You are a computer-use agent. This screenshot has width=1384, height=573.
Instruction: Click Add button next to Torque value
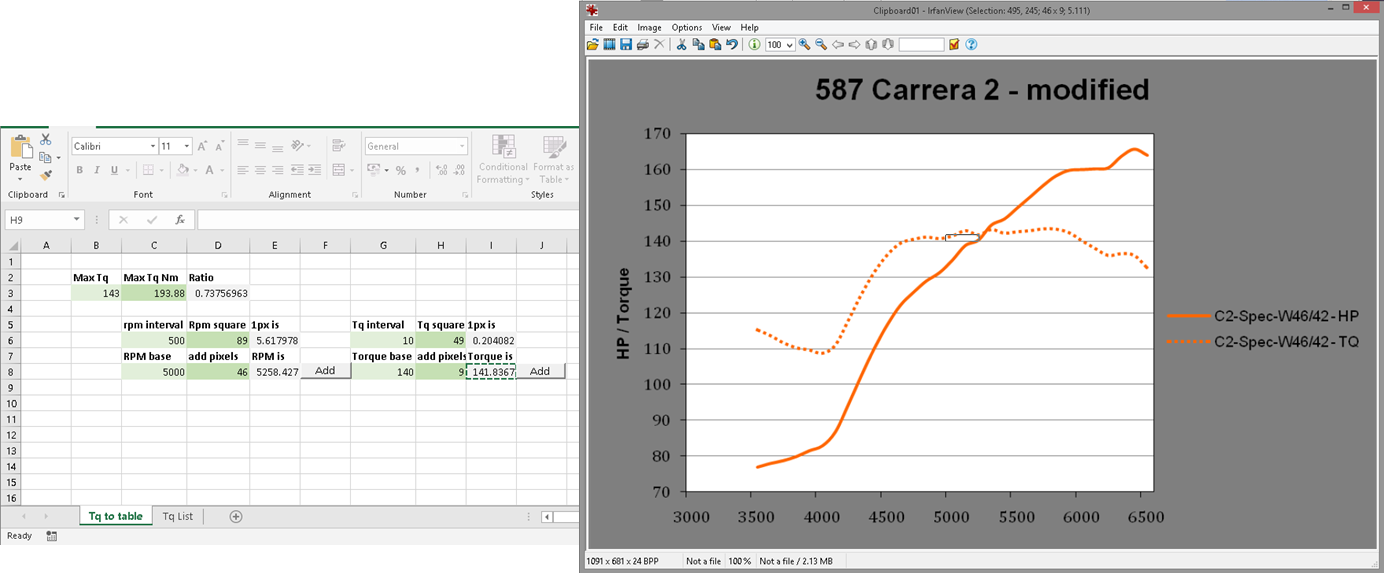pyautogui.click(x=540, y=371)
